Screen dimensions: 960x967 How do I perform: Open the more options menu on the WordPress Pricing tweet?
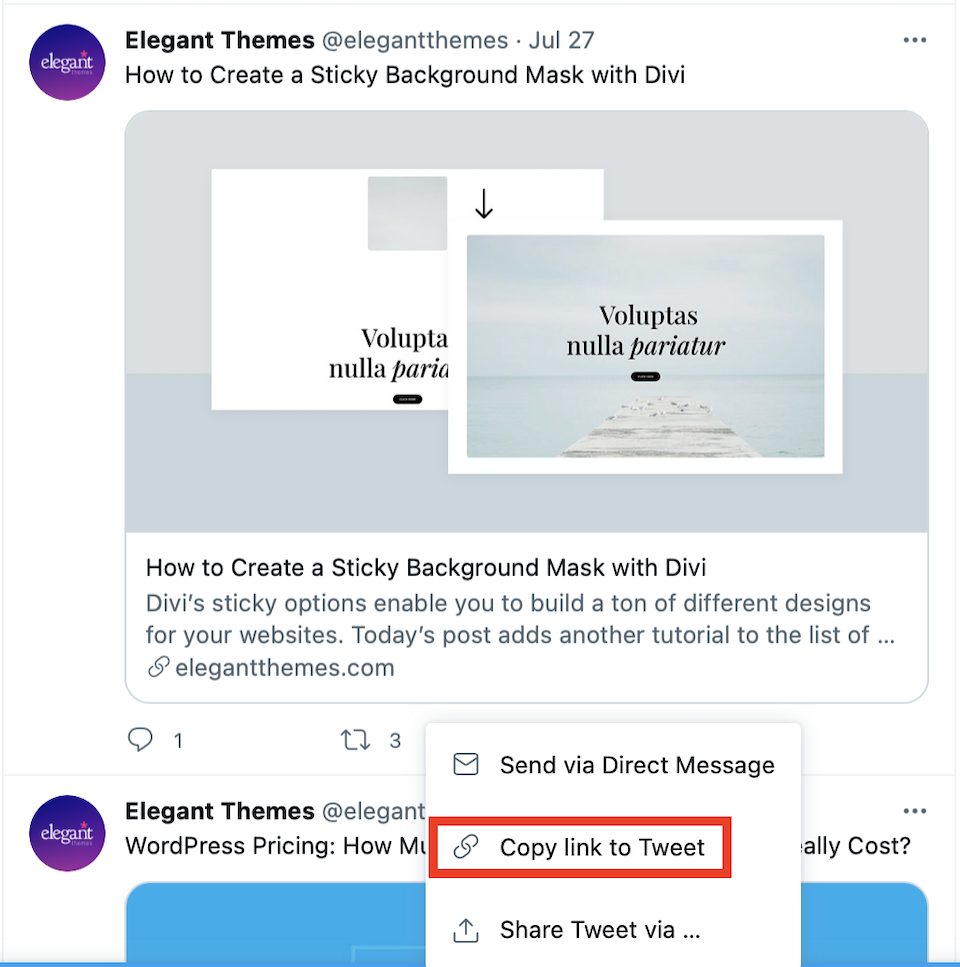coord(914,811)
